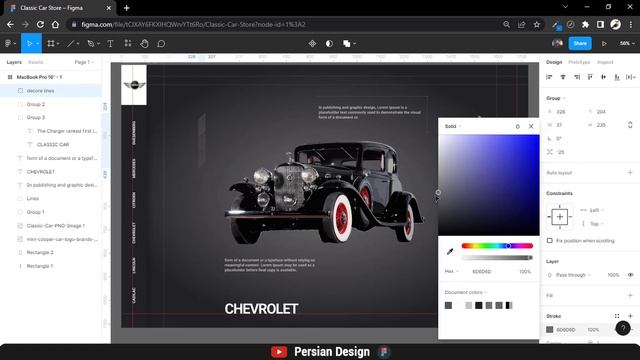Select the Group 2 layer

tap(36, 104)
